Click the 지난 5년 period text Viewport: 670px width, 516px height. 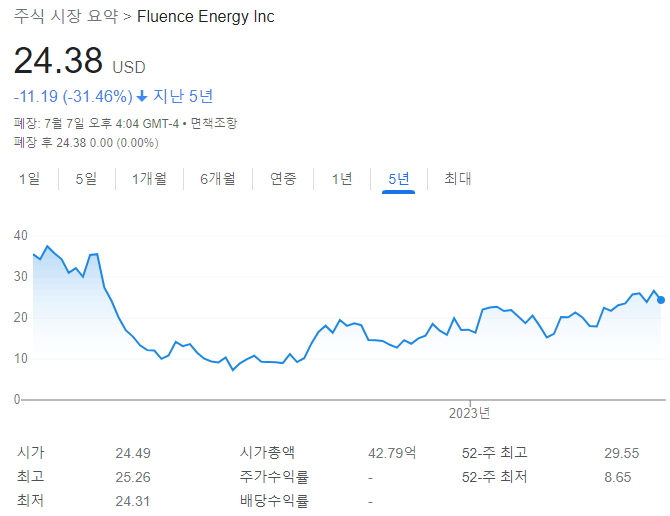pos(183,97)
